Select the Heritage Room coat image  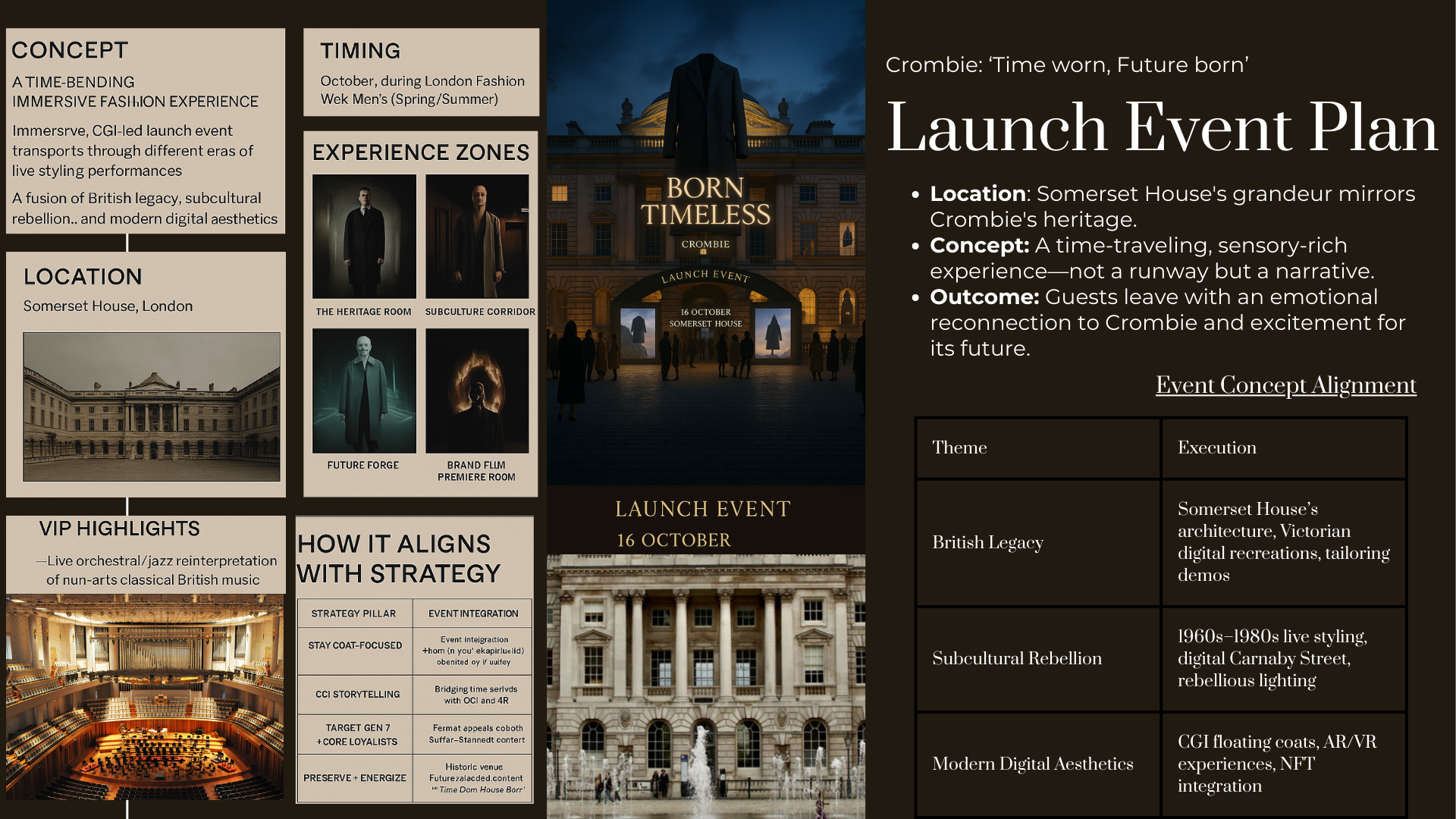click(364, 237)
